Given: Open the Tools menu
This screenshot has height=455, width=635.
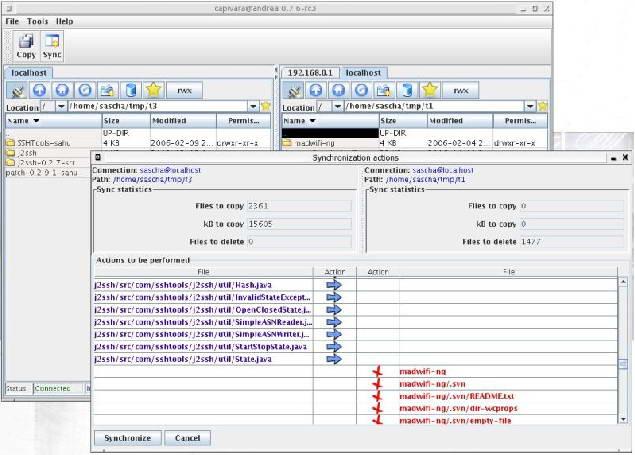Looking at the screenshot, I should (x=38, y=21).
